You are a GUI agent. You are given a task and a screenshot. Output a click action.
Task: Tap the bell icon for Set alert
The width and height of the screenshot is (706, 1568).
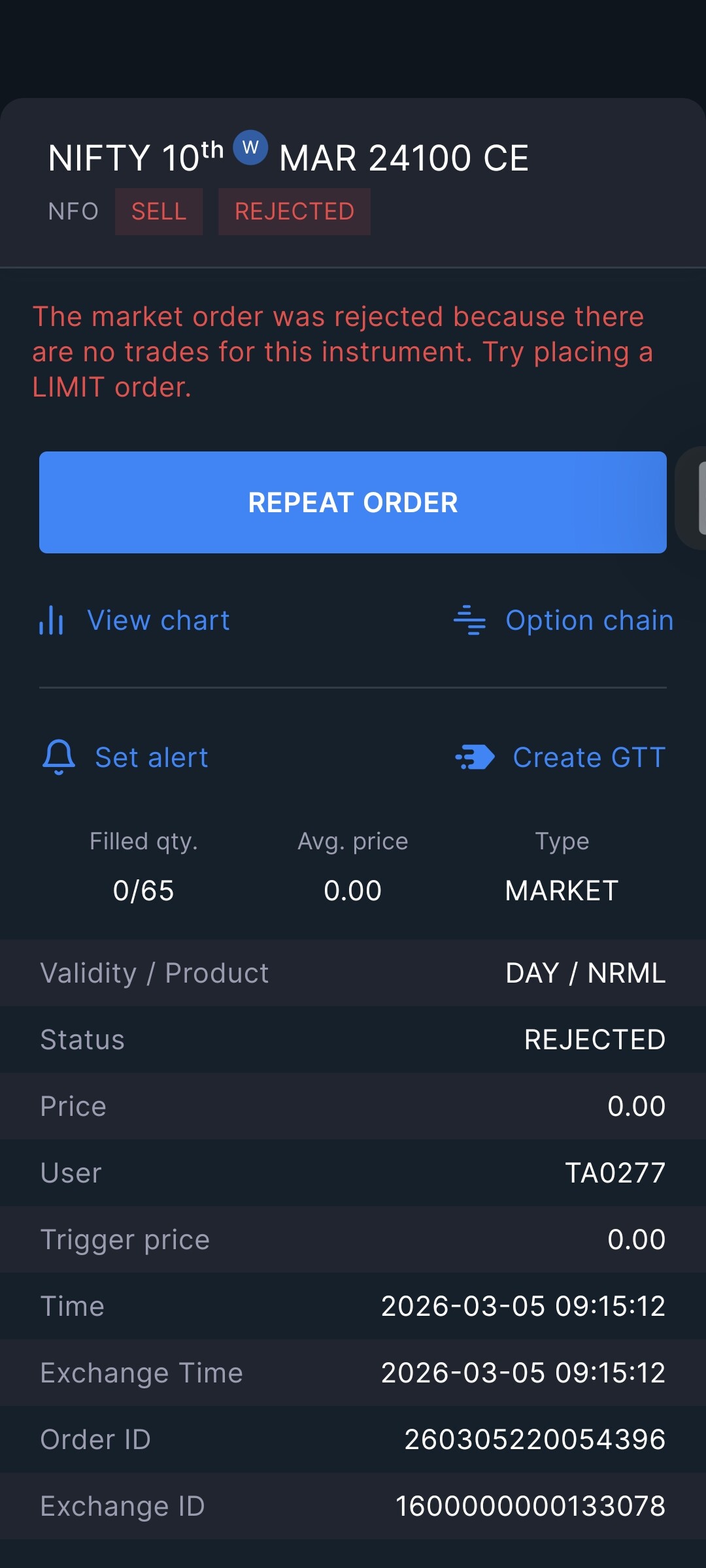(x=59, y=757)
